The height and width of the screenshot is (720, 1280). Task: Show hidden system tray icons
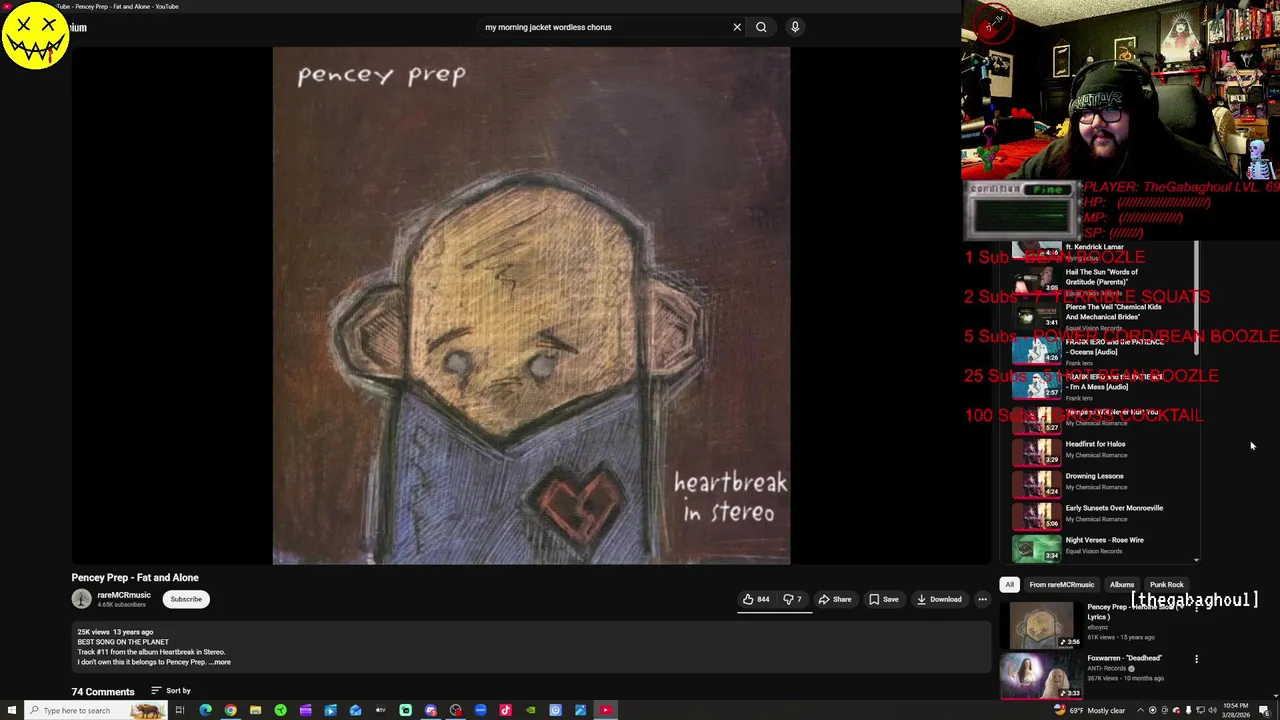(x=1140, y=710)
